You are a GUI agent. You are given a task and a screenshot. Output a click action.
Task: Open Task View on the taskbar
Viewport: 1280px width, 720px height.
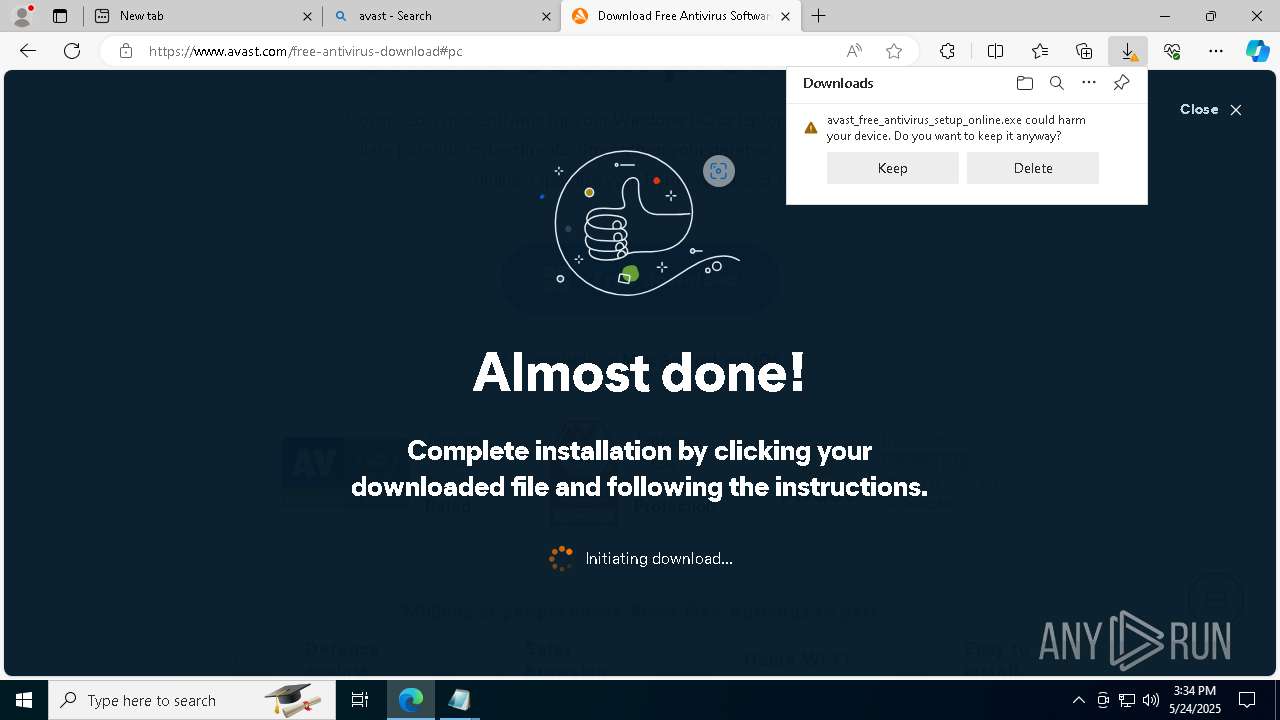click(360, 700)
